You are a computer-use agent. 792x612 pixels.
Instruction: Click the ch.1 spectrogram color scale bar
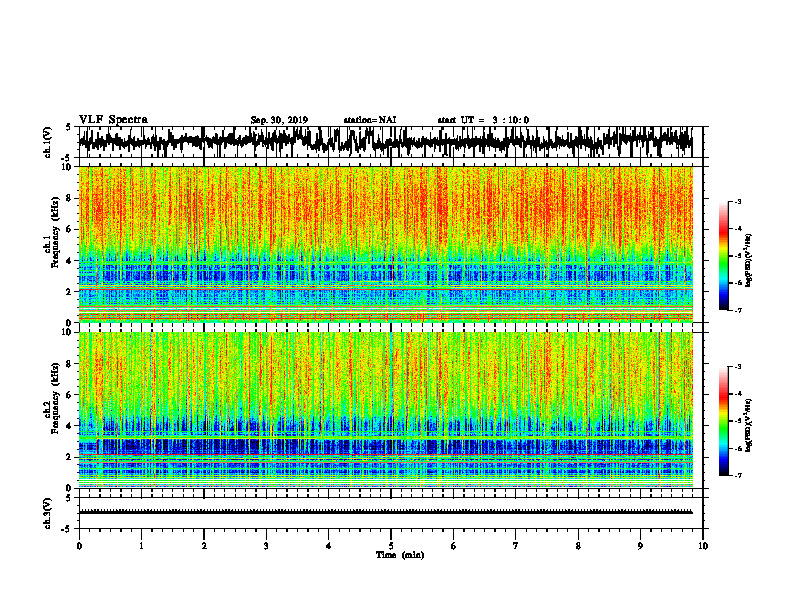tap(723, 256)
